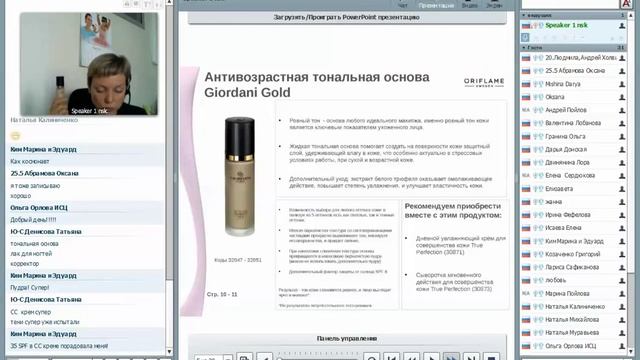The width and height of the screenshot is (640, 360).
Task: Select participant Дарья Донская
Action: pyautogui.click(x=566, y=149)
